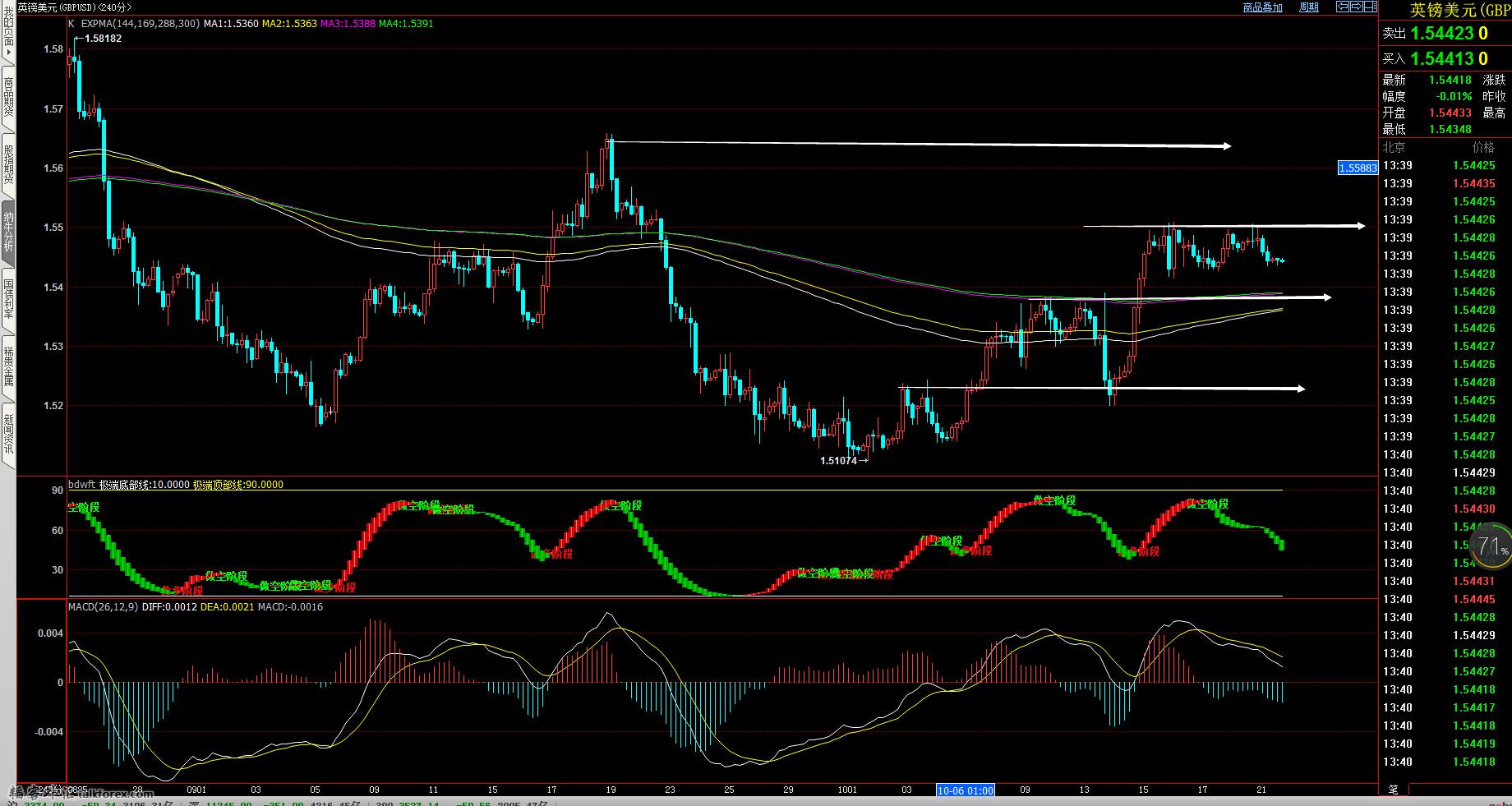Open the 商品叠加 overlay link
The width and height of the screenshot is (1512, 806).
1262,7
